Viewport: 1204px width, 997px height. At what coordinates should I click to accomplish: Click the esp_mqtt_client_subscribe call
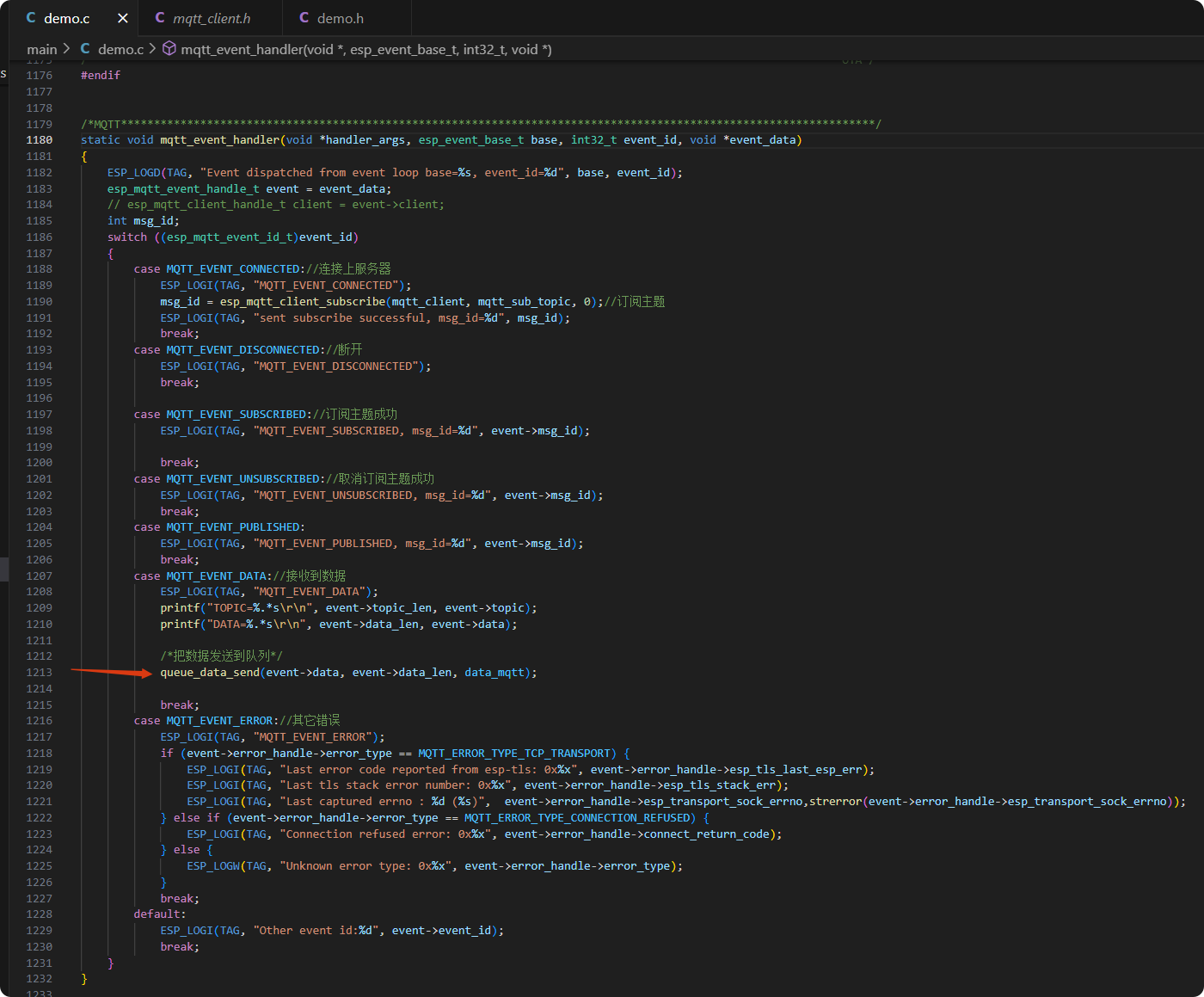(303, 302)
